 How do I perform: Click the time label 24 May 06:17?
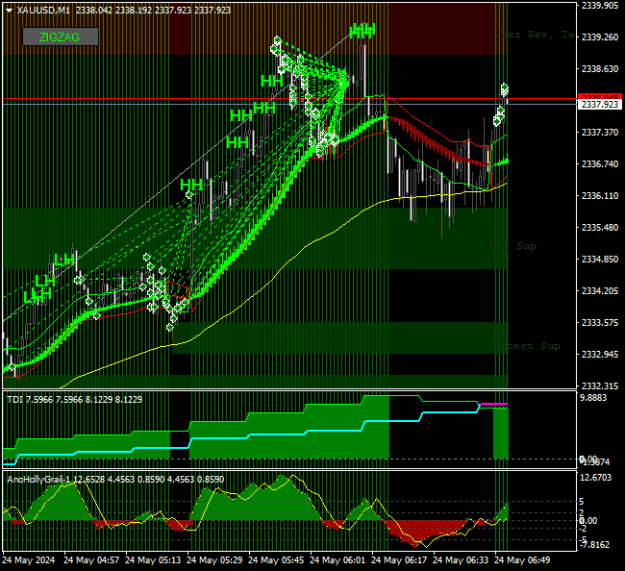click(x=399, y=560)
